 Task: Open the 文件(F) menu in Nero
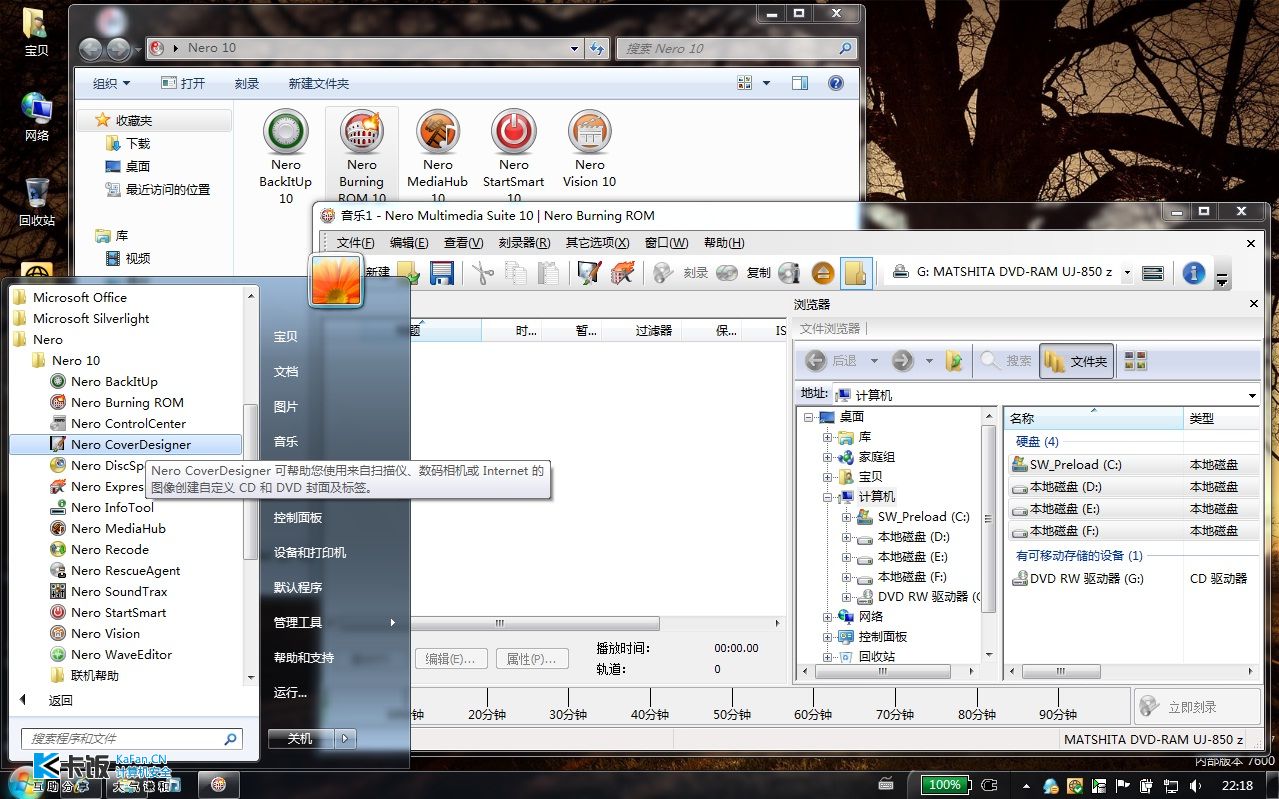(x=356, y=243)
